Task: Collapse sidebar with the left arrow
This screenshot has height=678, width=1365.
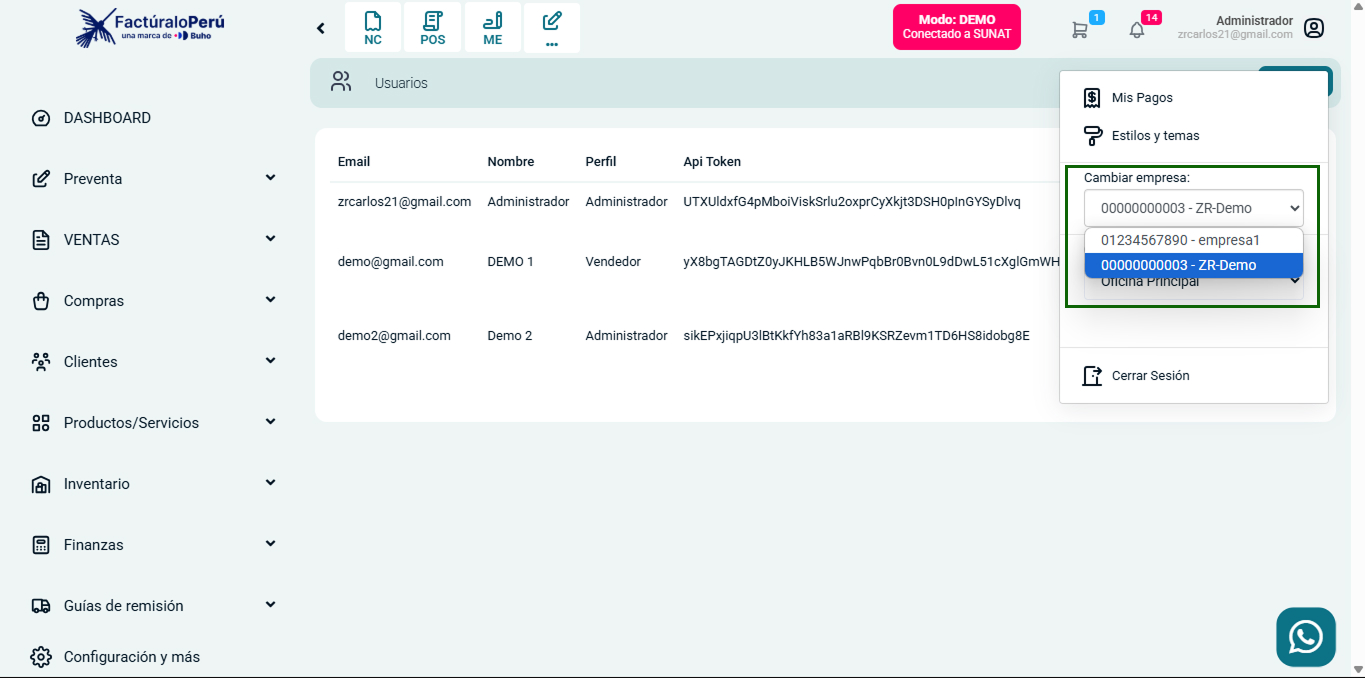Action: point(321,28)
